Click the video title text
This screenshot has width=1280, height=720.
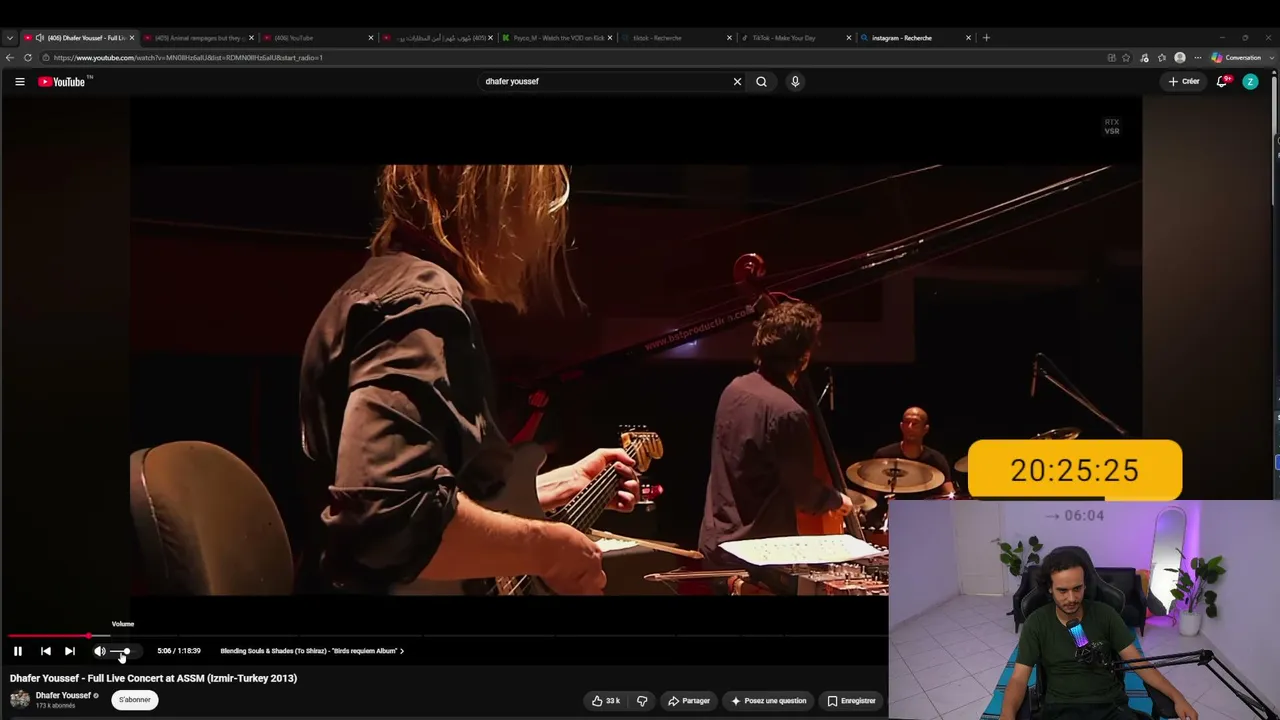(153, 678)
